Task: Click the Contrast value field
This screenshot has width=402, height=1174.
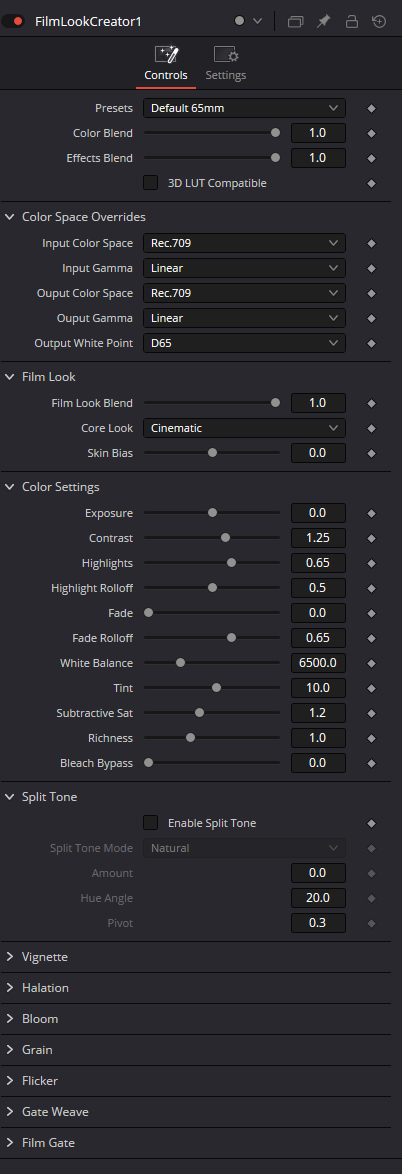Action: pos(318,538)
